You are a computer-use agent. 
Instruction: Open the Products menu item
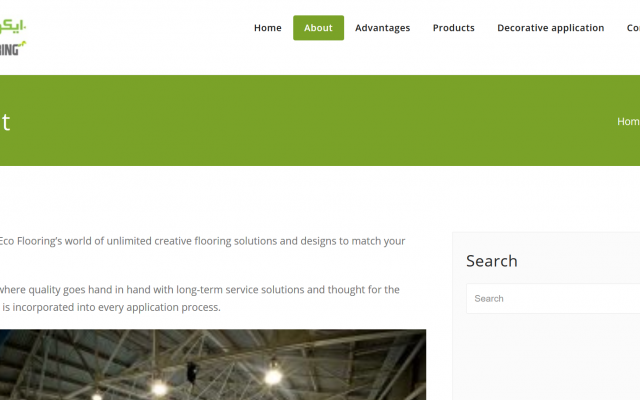point(453,28)
